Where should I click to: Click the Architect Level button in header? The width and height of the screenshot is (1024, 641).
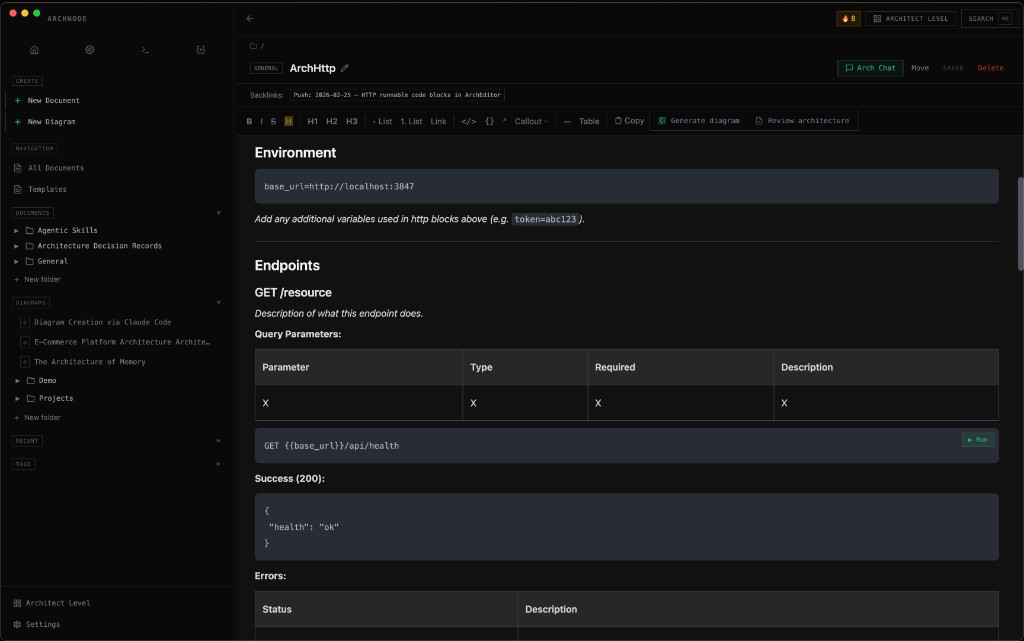click(x=910, y=19)
